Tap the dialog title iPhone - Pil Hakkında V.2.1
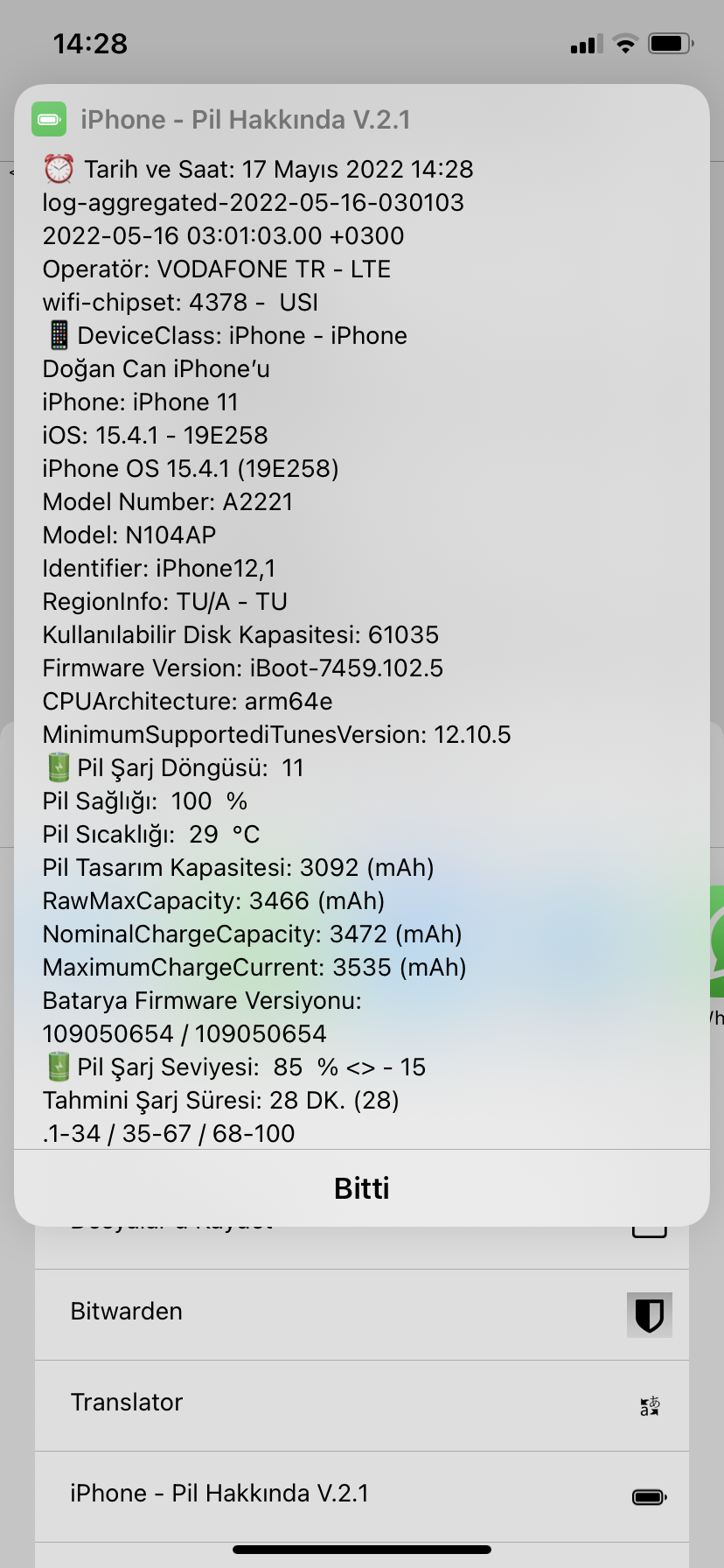 coord(246,120)
